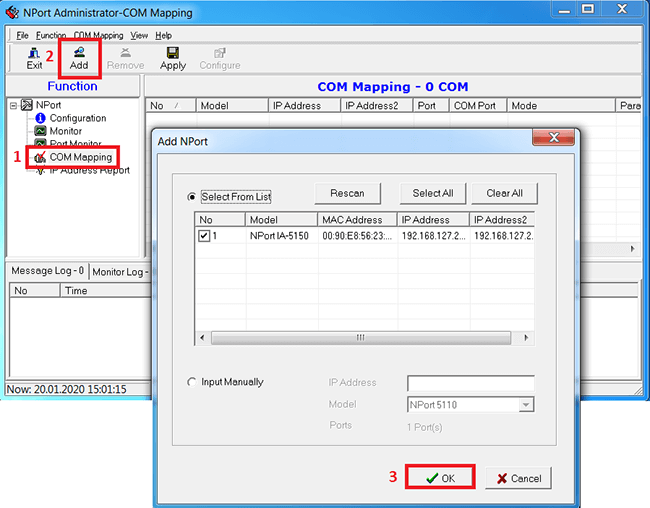Click the Clear All button
This screenshot has width=650, height=508.
click(x=504, y=193)
